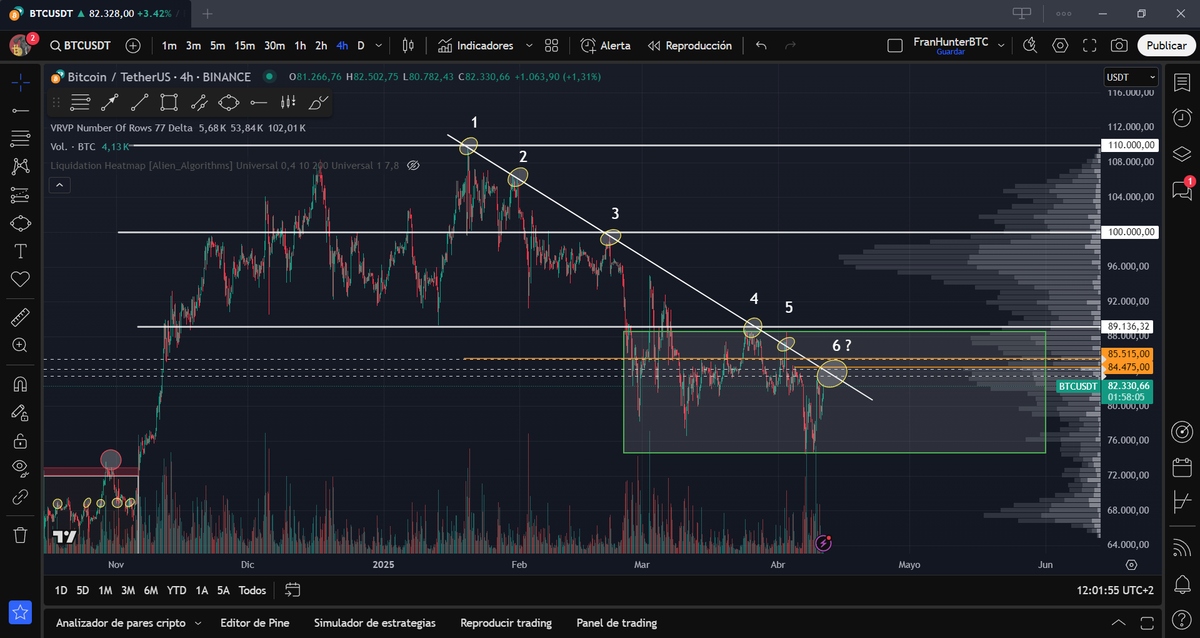Image resolution: width=1200 pixels, height=638 pixels.
Task: Create an Alerta
Action: pyautogui.click(x=606, y=46)
